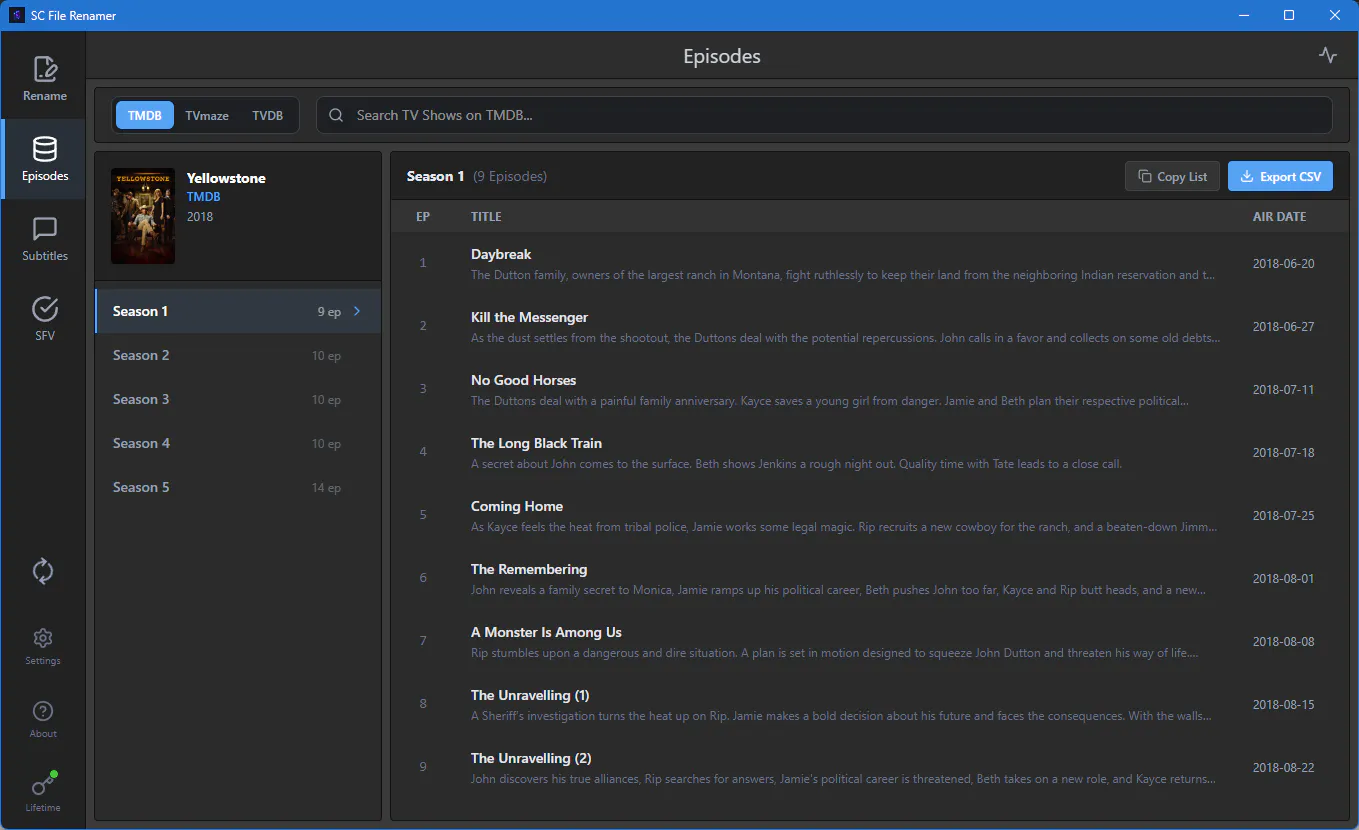The image size is (1359, 830).
Task: Click the chevron arrow on Season 1
Action: tap(357, 311)
